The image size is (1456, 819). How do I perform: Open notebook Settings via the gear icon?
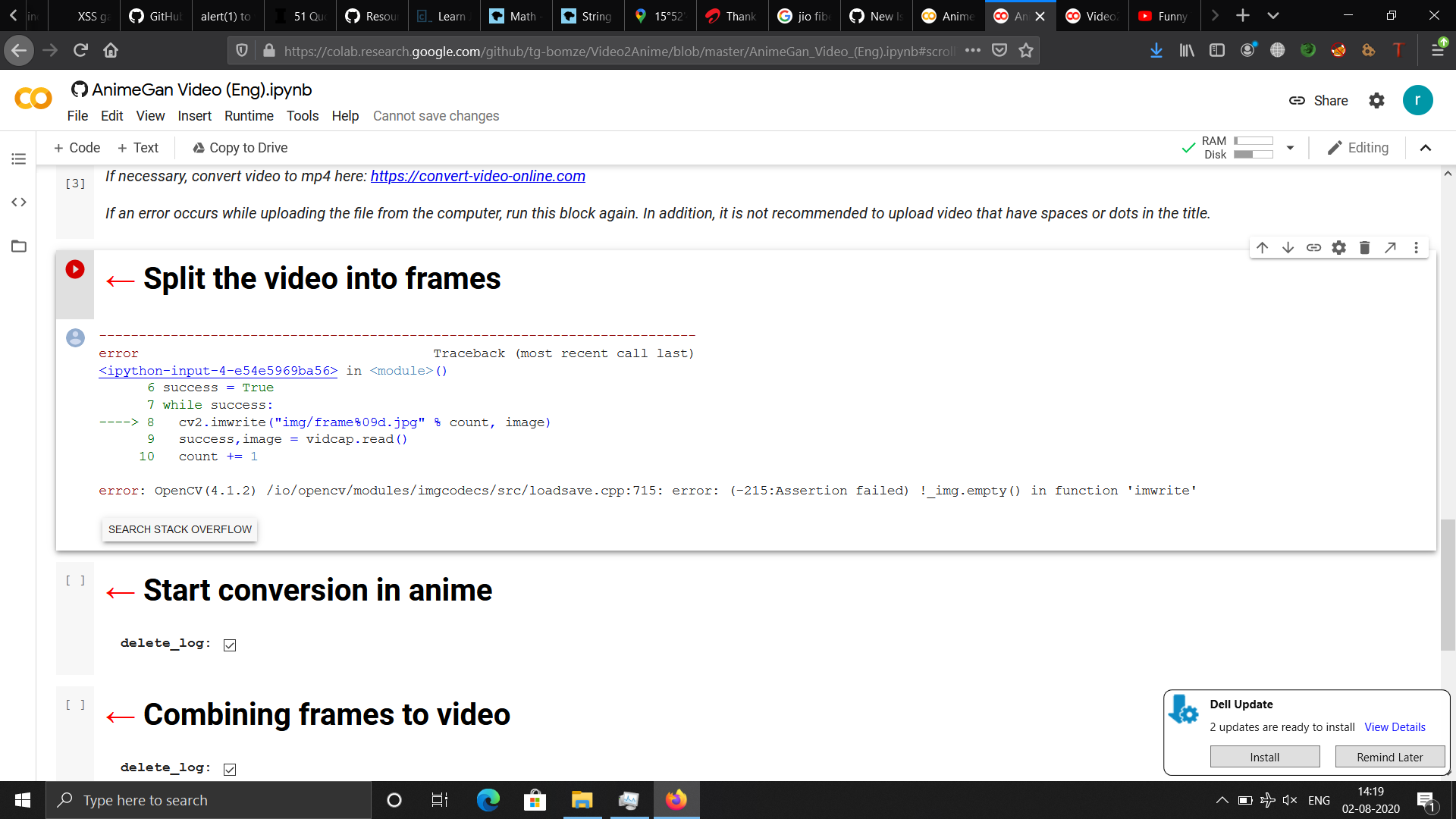tap(1376, 100)
